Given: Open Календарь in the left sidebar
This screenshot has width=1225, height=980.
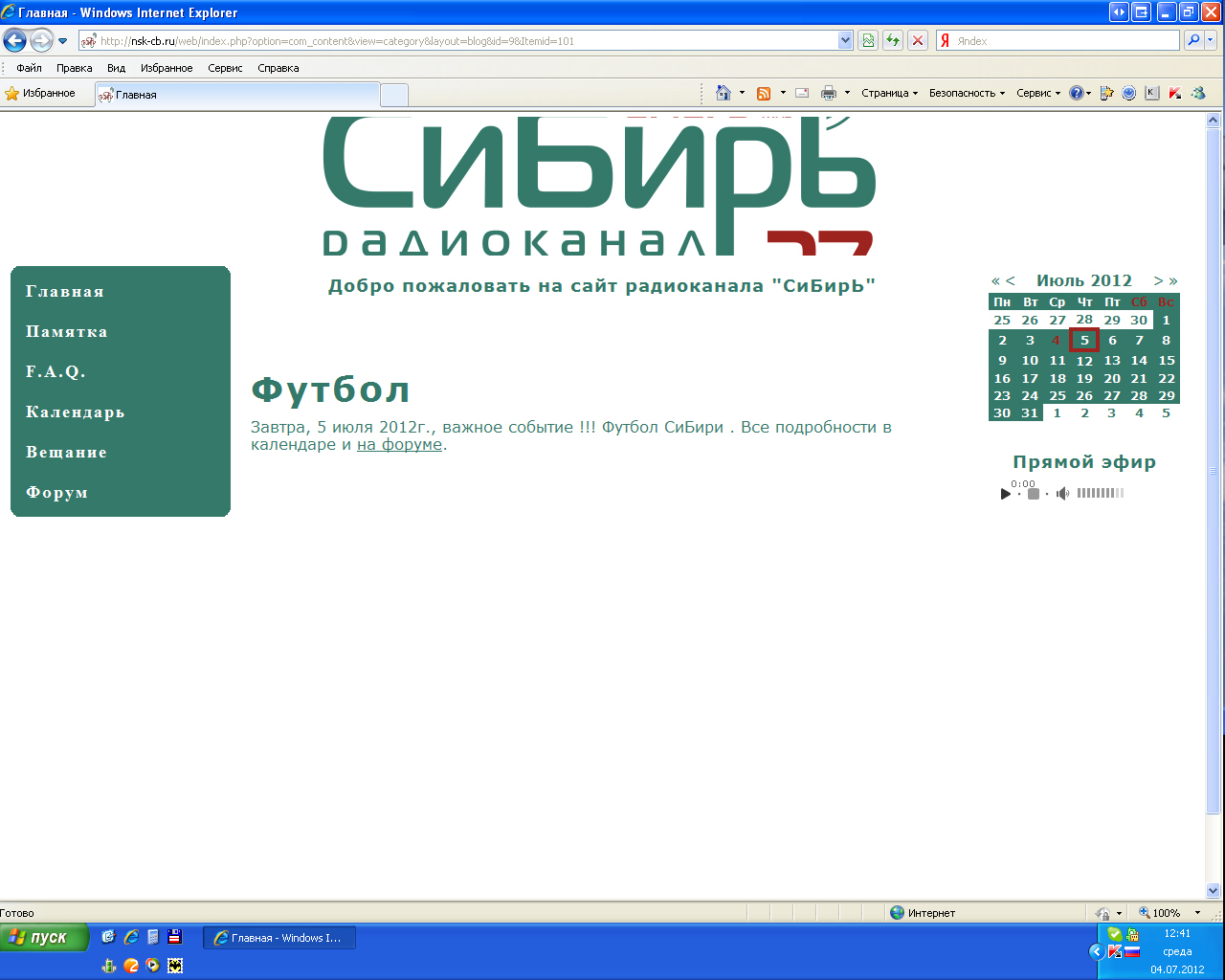Looking at the screenshot, I should tap(75, 412).
